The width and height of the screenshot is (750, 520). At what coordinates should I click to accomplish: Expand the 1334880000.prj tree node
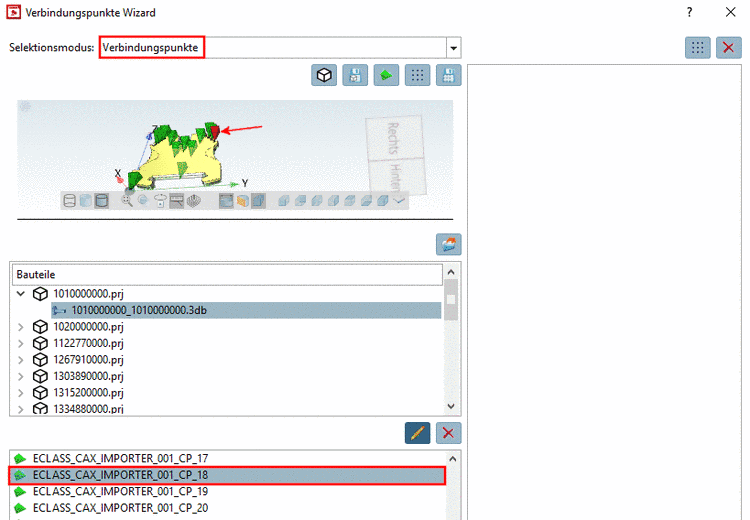click(21, 409)
